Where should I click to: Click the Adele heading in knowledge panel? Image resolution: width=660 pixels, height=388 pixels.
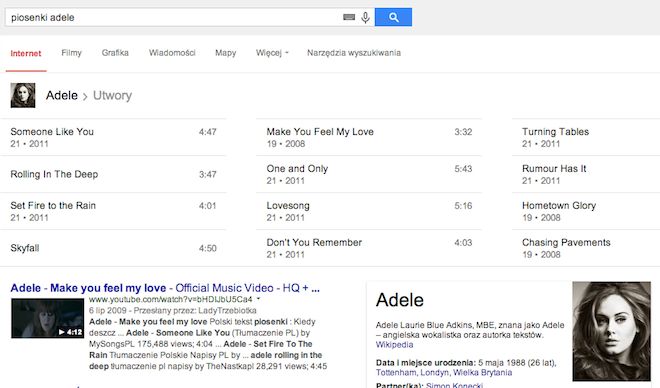(x=400, y=300)
